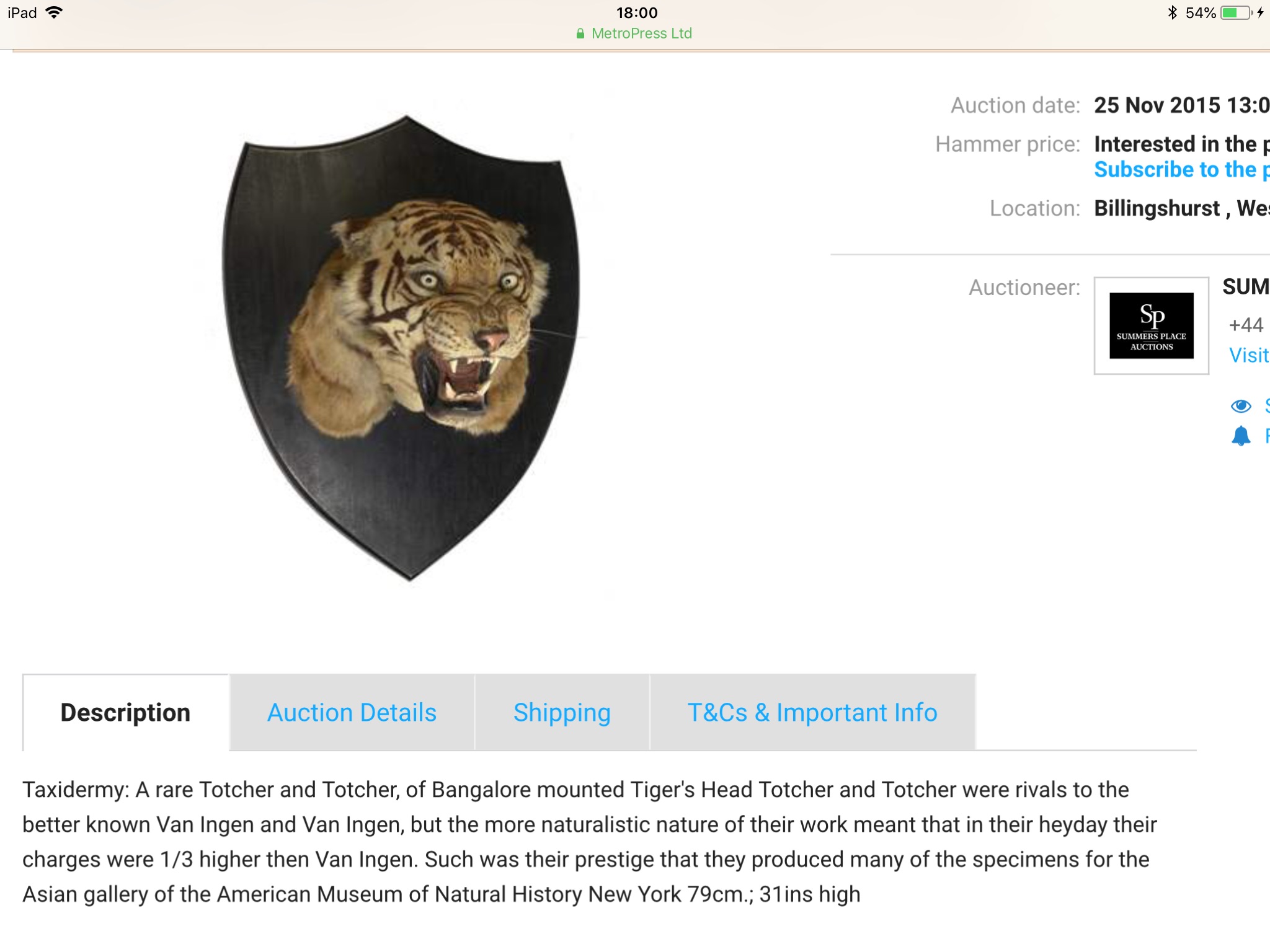Click the blue bell alert icon
The width and height of the screenshot is (1270, 952).
point(1241,436)
